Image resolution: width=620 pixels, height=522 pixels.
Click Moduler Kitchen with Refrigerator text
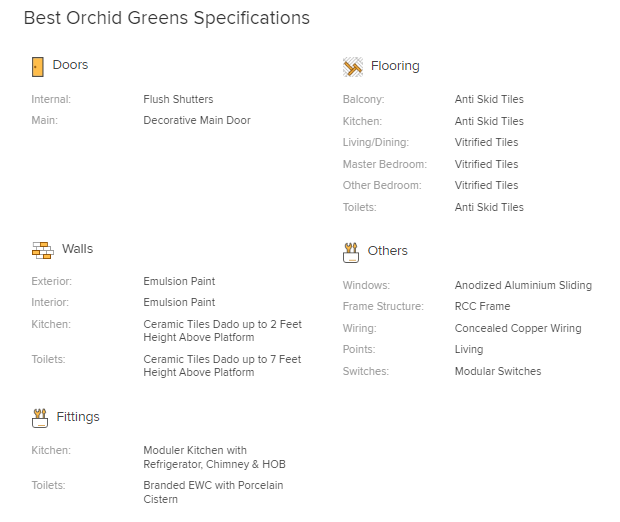coord(214,457)
